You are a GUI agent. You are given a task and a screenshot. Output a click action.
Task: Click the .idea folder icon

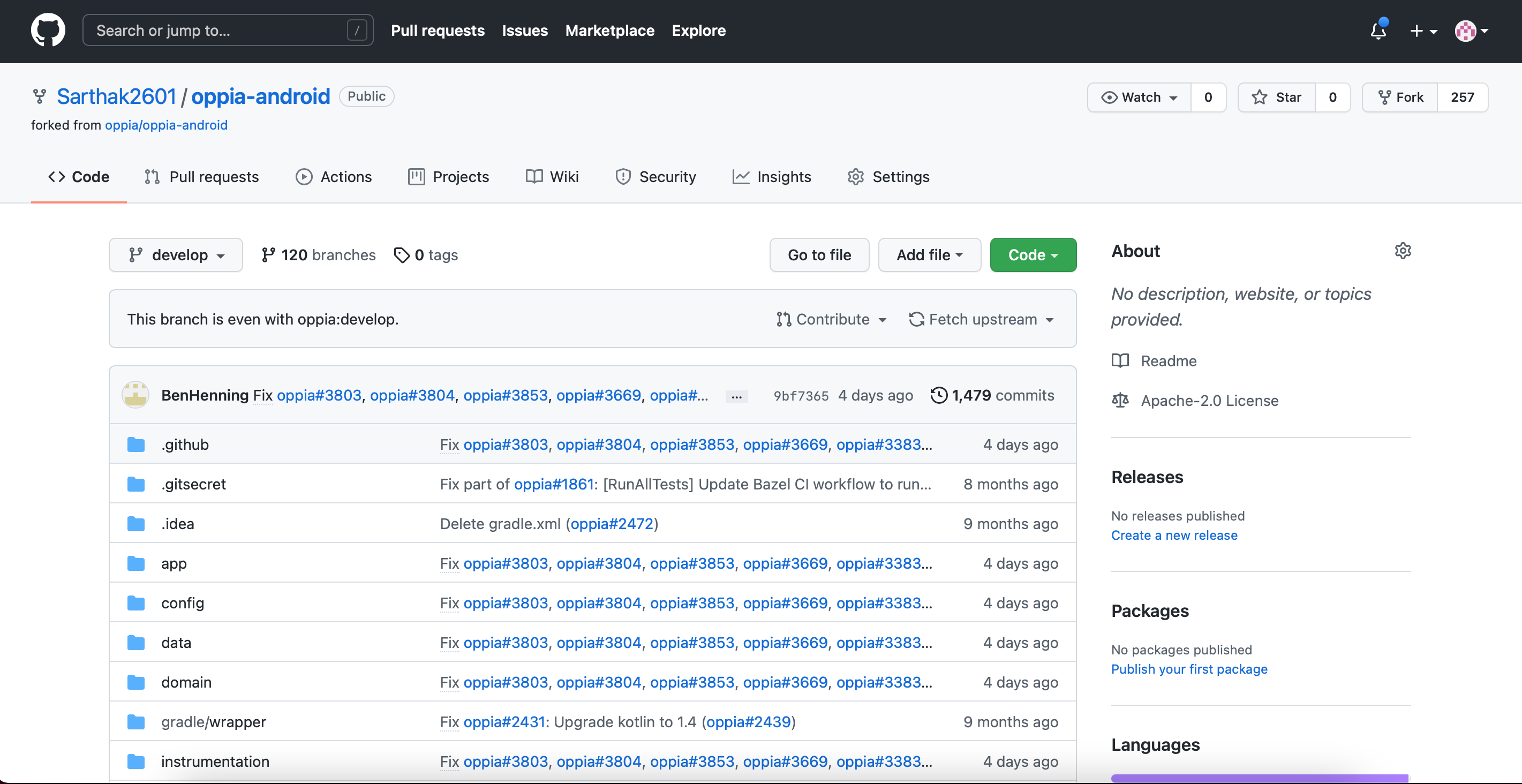coord(136,523)
